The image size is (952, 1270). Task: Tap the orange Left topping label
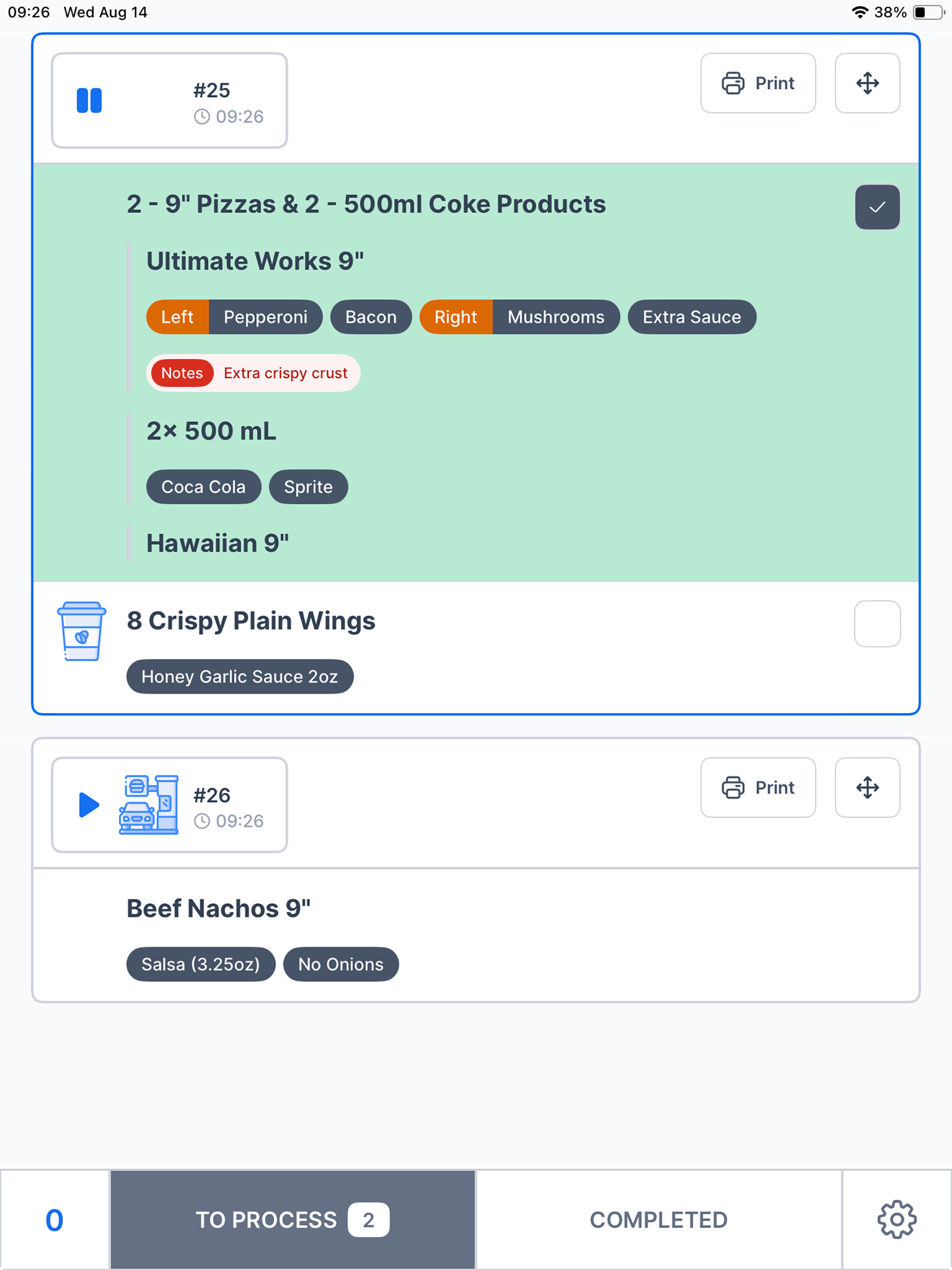[x=178, y=317]
